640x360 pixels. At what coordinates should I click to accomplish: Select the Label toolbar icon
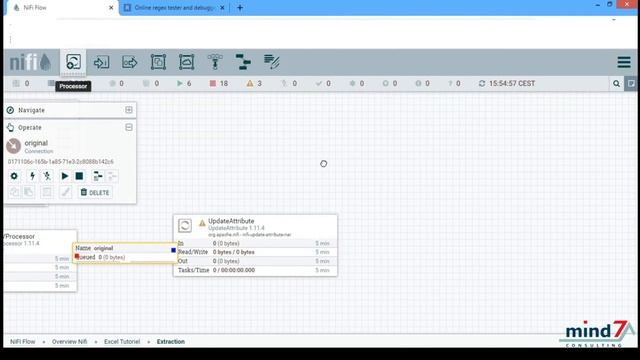(272, 62)
